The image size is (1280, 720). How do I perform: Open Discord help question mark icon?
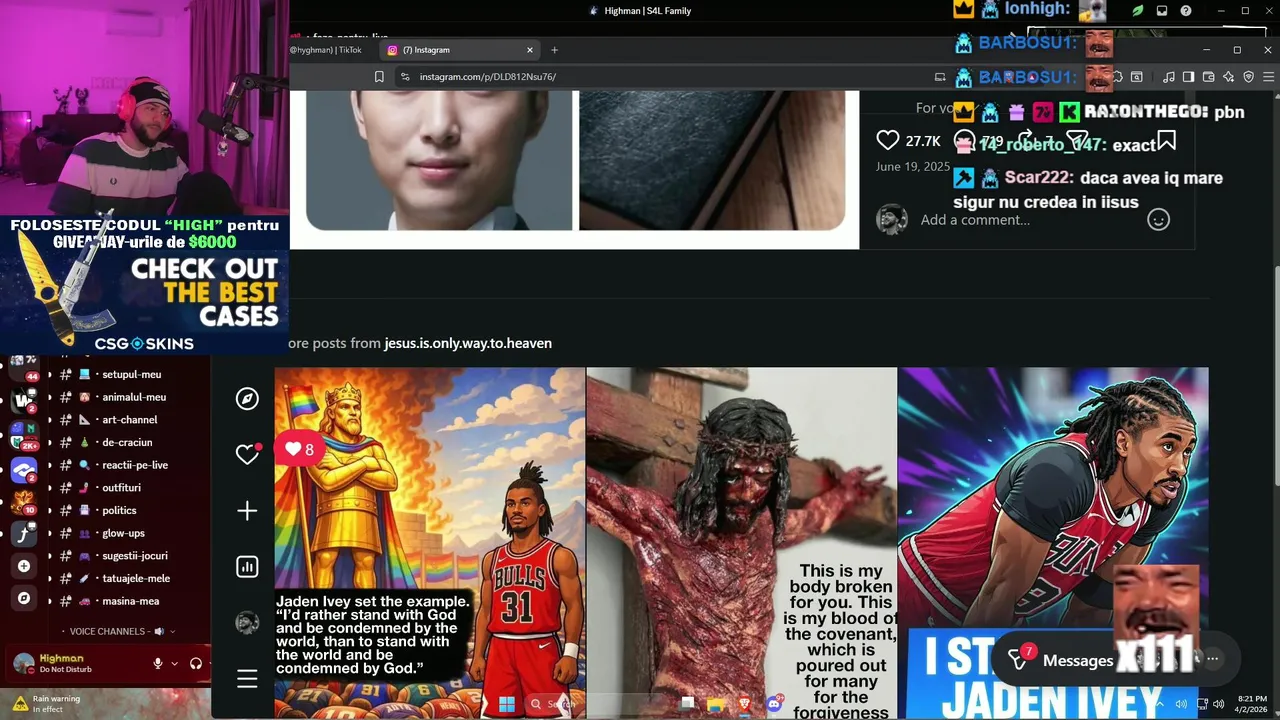point(1186,11)
